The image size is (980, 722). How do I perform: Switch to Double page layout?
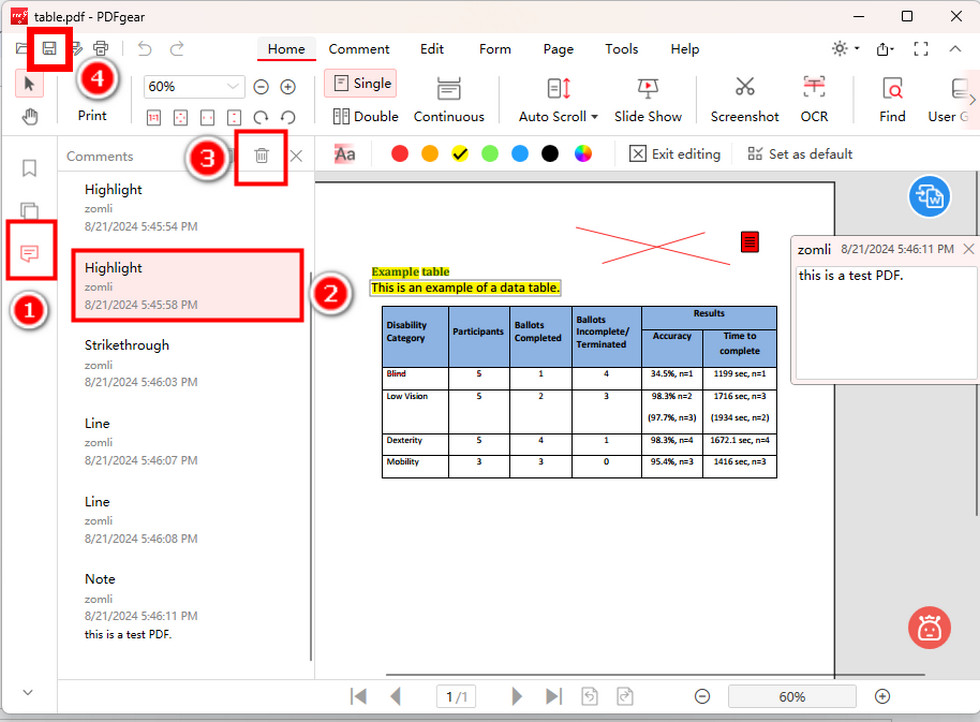click(x=365, y=116)
